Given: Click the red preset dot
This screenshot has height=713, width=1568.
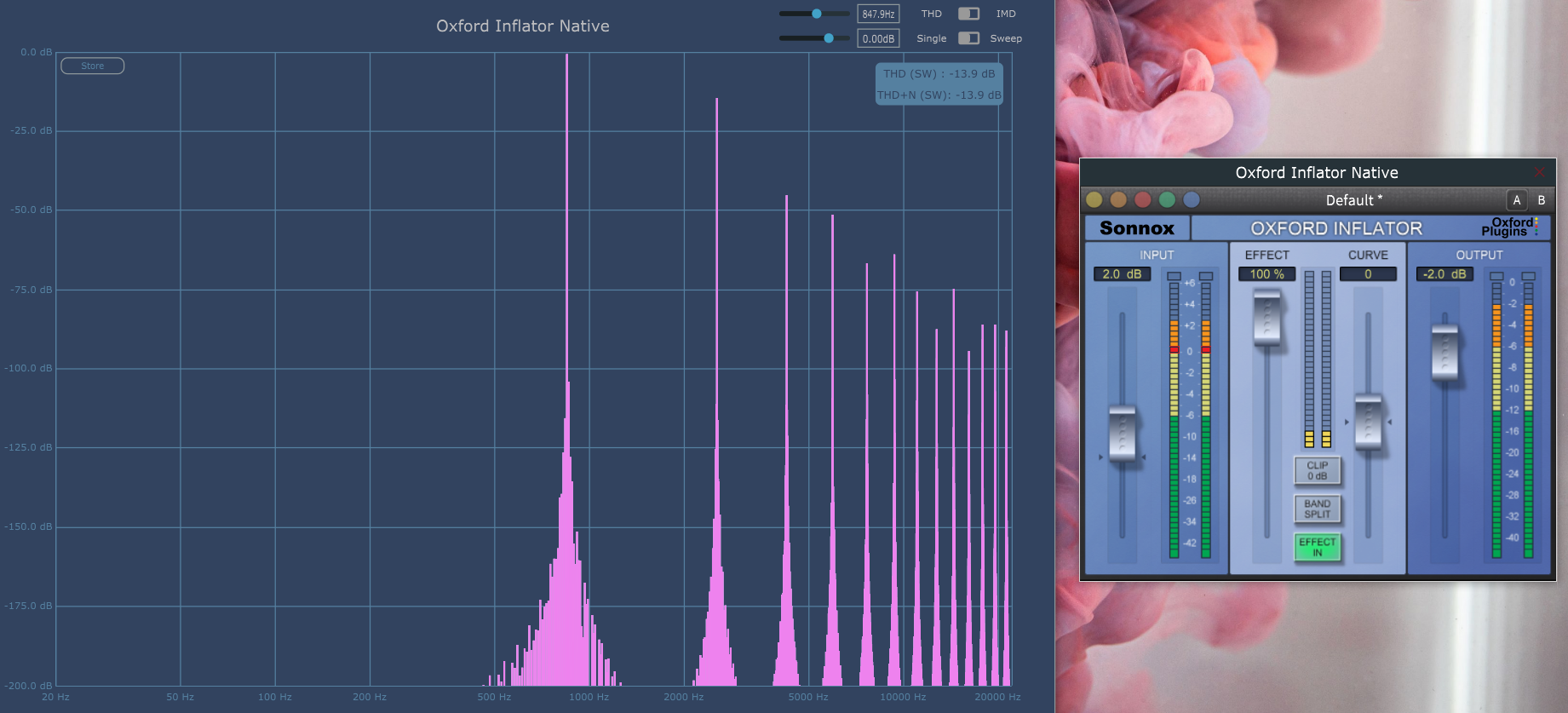Looking at the screenshot, I should click(x=1143, y=199).
